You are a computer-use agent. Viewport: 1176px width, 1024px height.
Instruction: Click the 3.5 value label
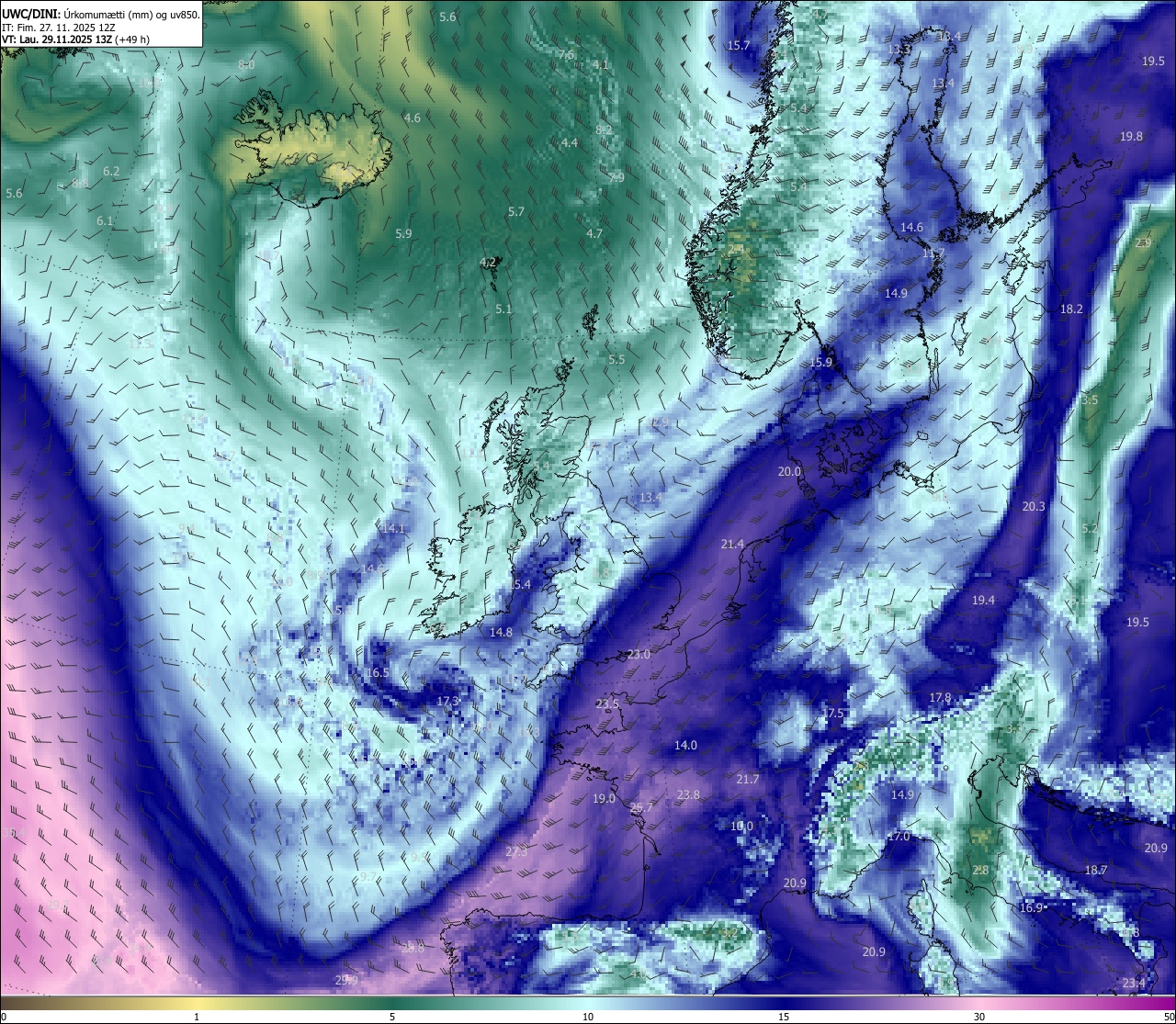coord(1090,400)
